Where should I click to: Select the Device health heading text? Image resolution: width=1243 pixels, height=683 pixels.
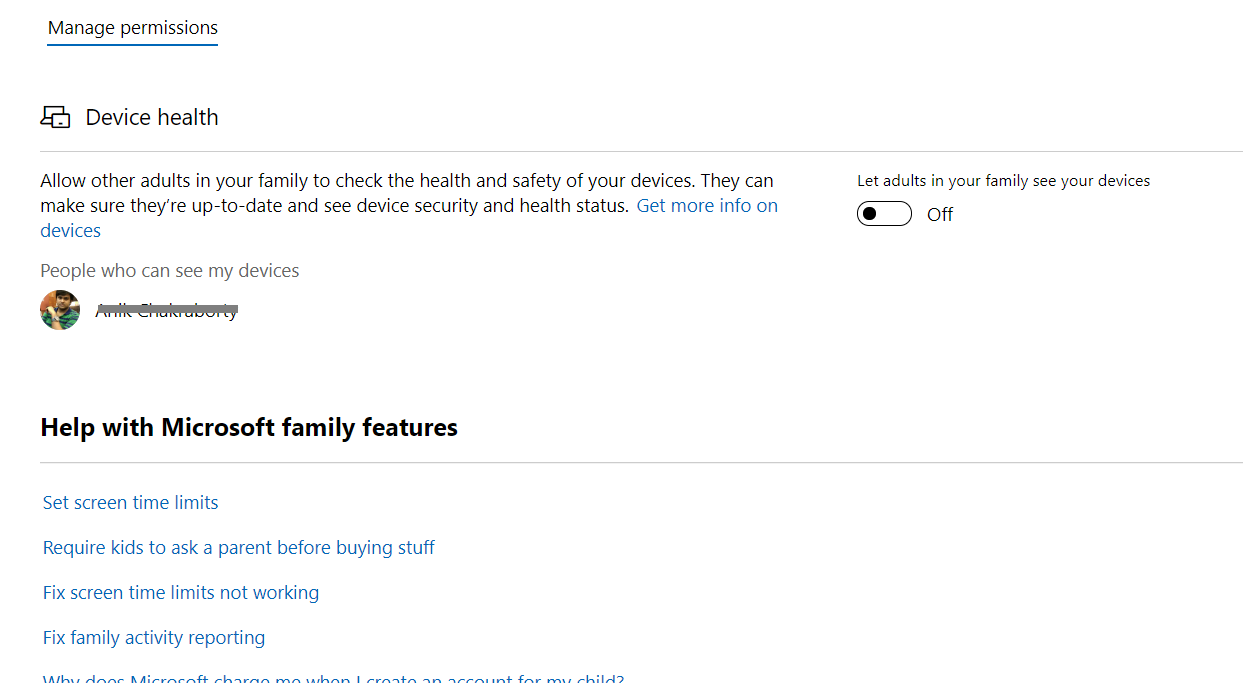tap(152, 117)
